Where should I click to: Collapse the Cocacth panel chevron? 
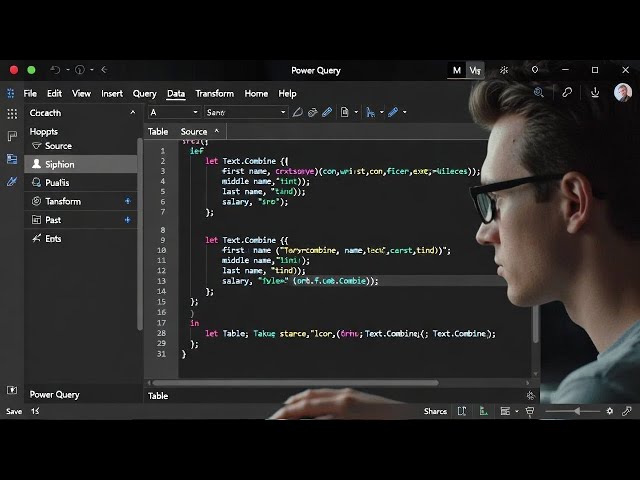[x=133, y=112]
